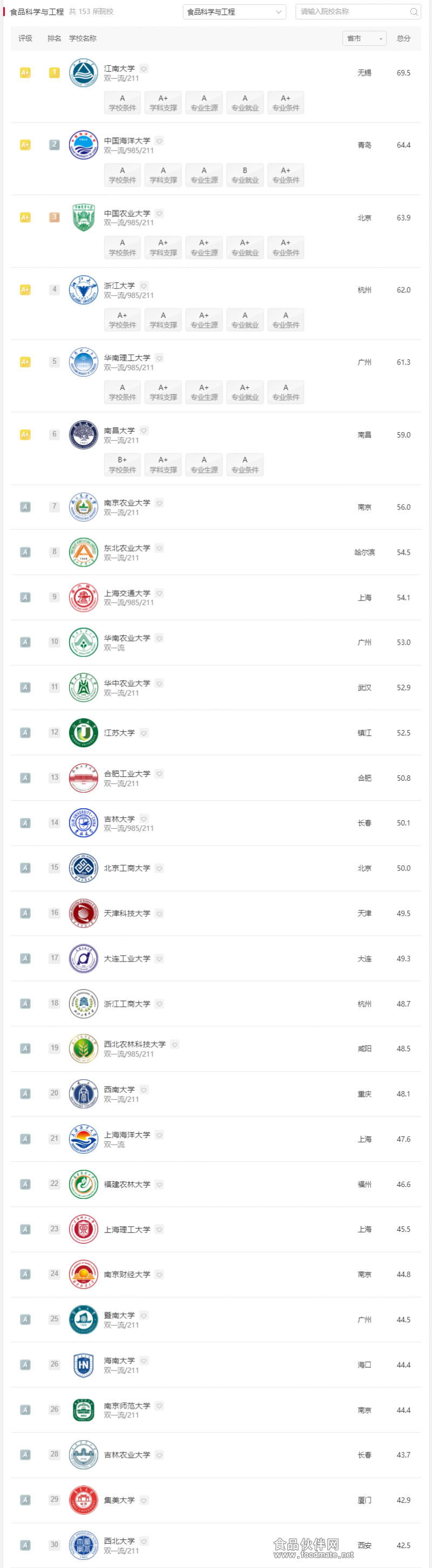The image size is (432, 1568).
Task: Click the 总分 column header
Action: click(403, 38)
